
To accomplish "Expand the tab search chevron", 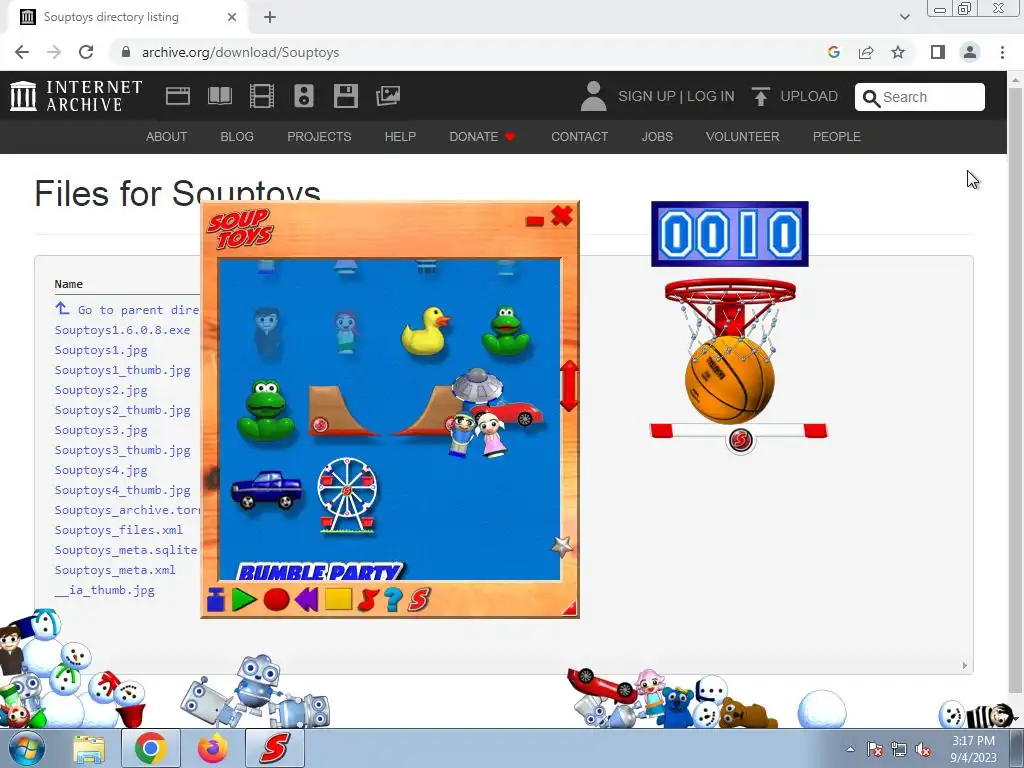I will (904, 17).
